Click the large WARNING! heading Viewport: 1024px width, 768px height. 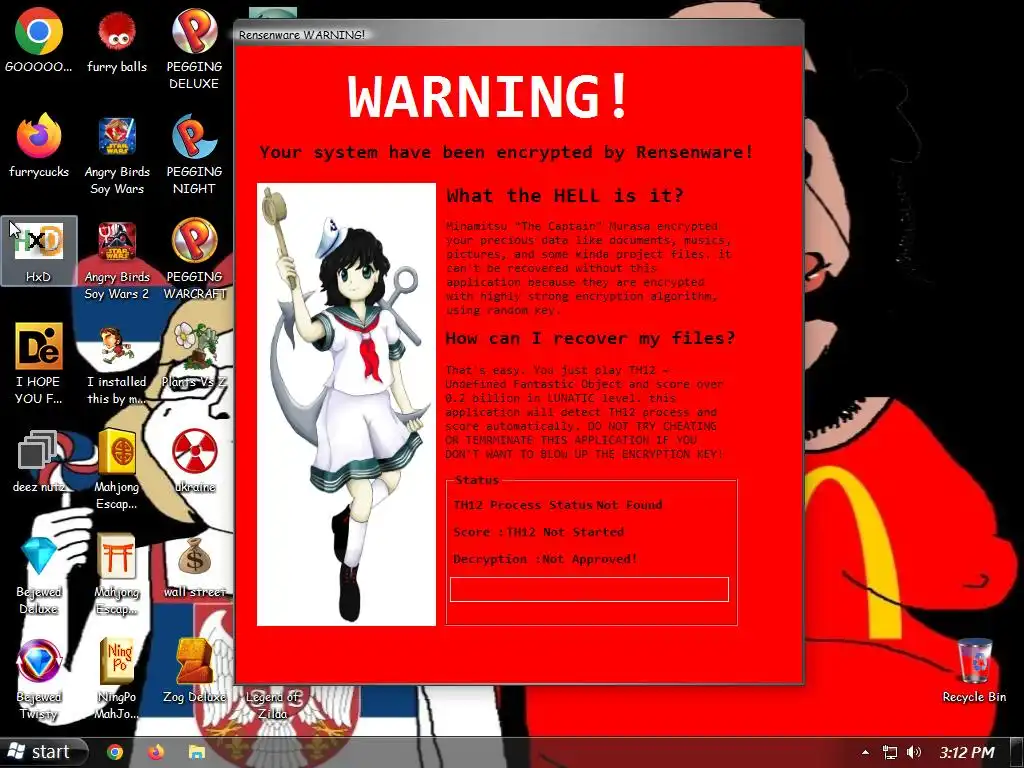[x=488, y=96]
